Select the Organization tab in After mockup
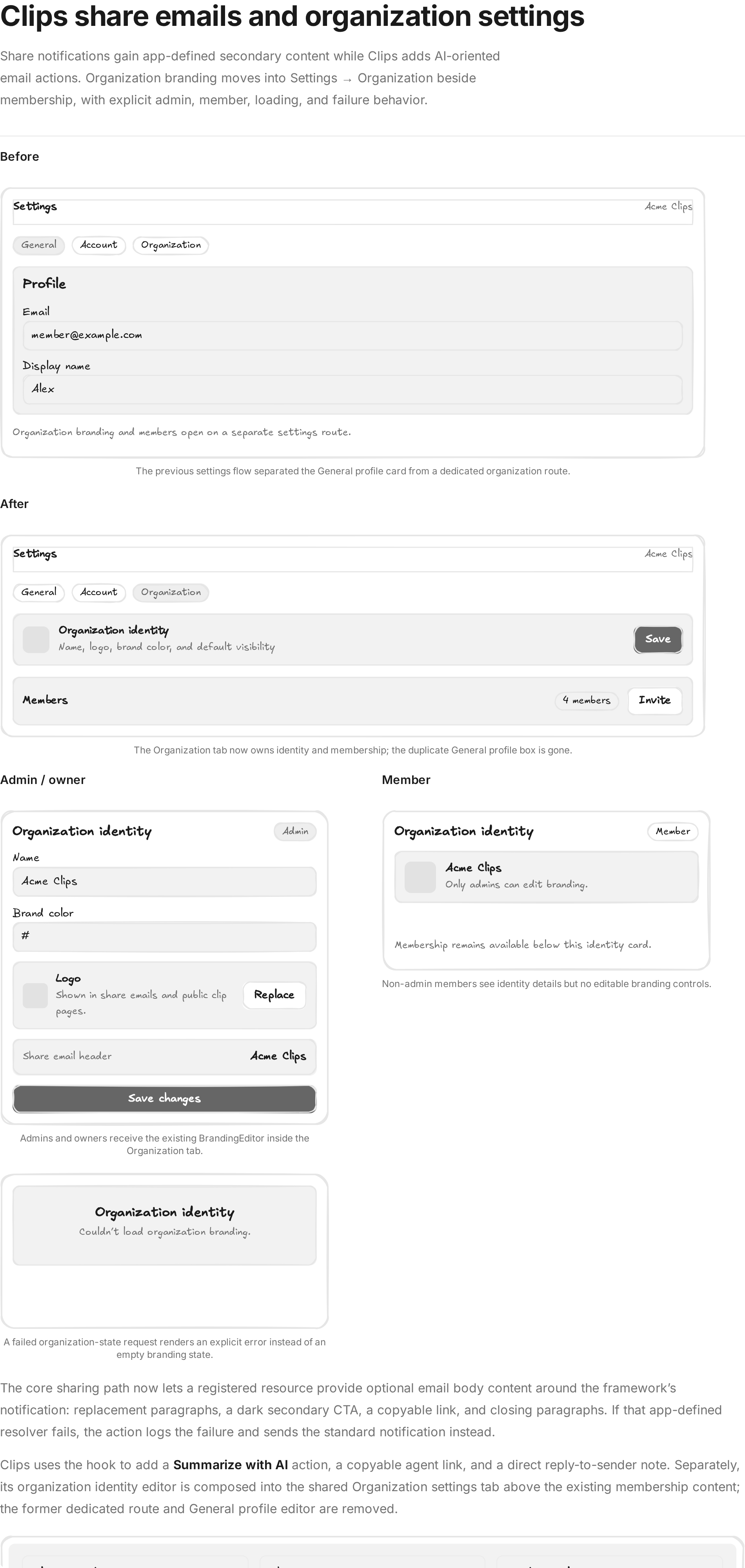 [x=171, y=592]
